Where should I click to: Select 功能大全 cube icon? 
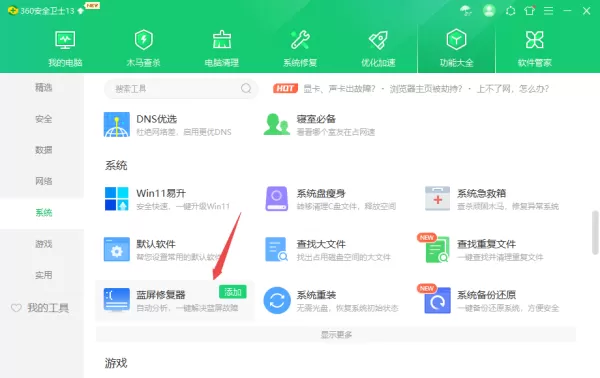point(456,39)
